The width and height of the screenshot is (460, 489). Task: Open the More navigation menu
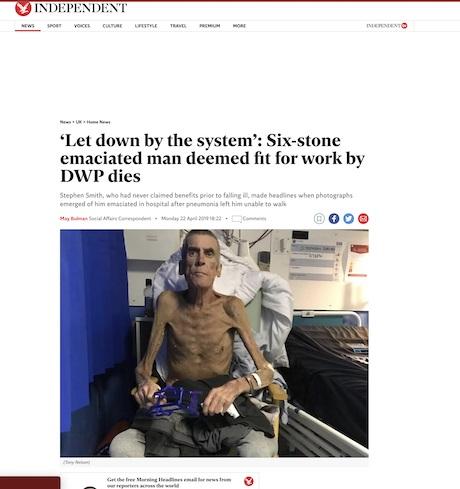point(239,26)
